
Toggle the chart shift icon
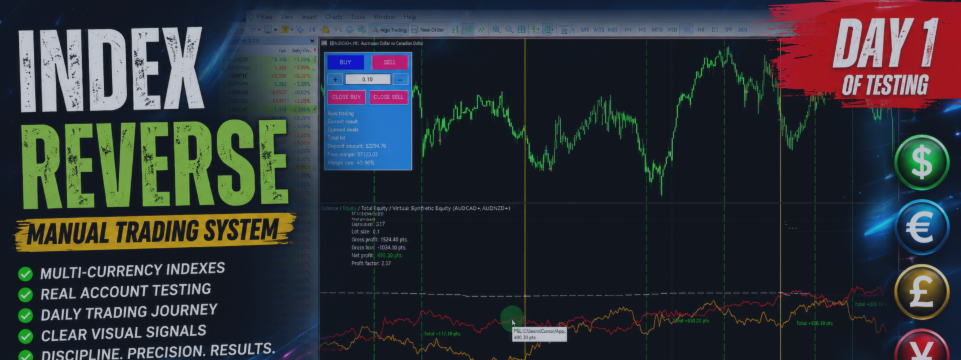[547, 30]
